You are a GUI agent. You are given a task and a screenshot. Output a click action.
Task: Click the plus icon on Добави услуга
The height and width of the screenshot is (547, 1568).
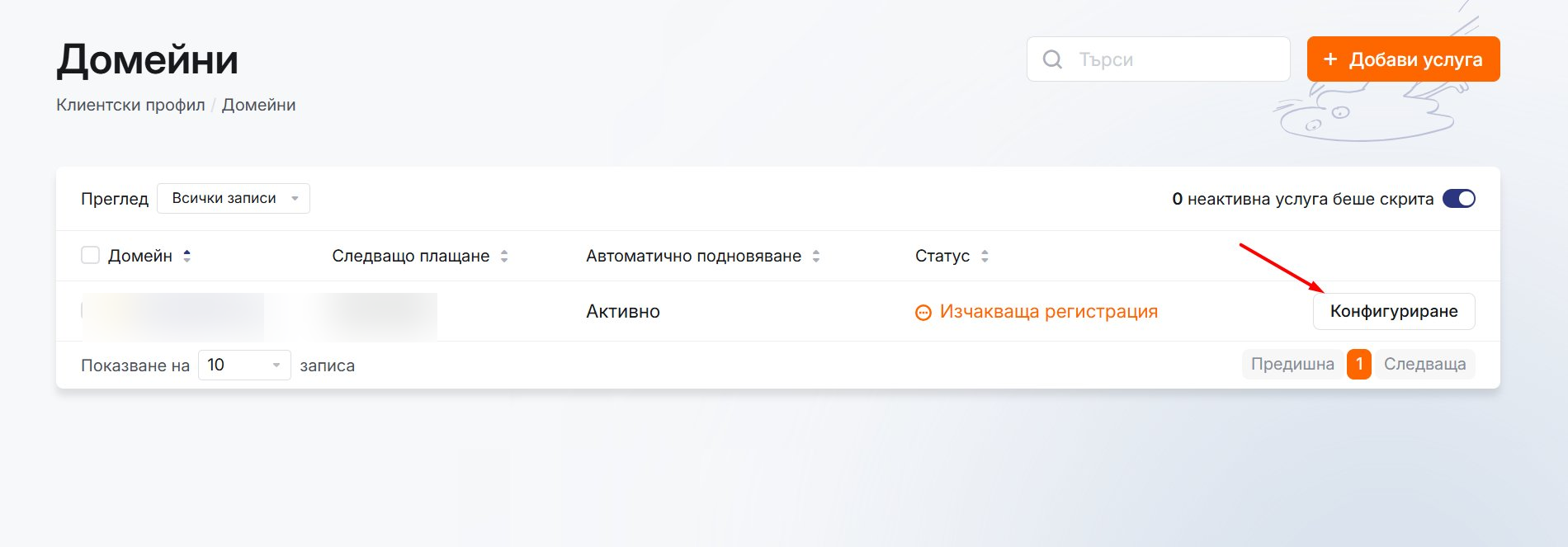click(x=1329, y=59)
